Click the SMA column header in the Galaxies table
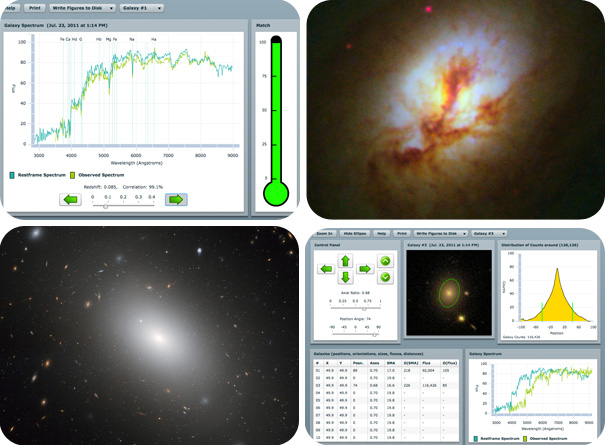 pos(390,363)
